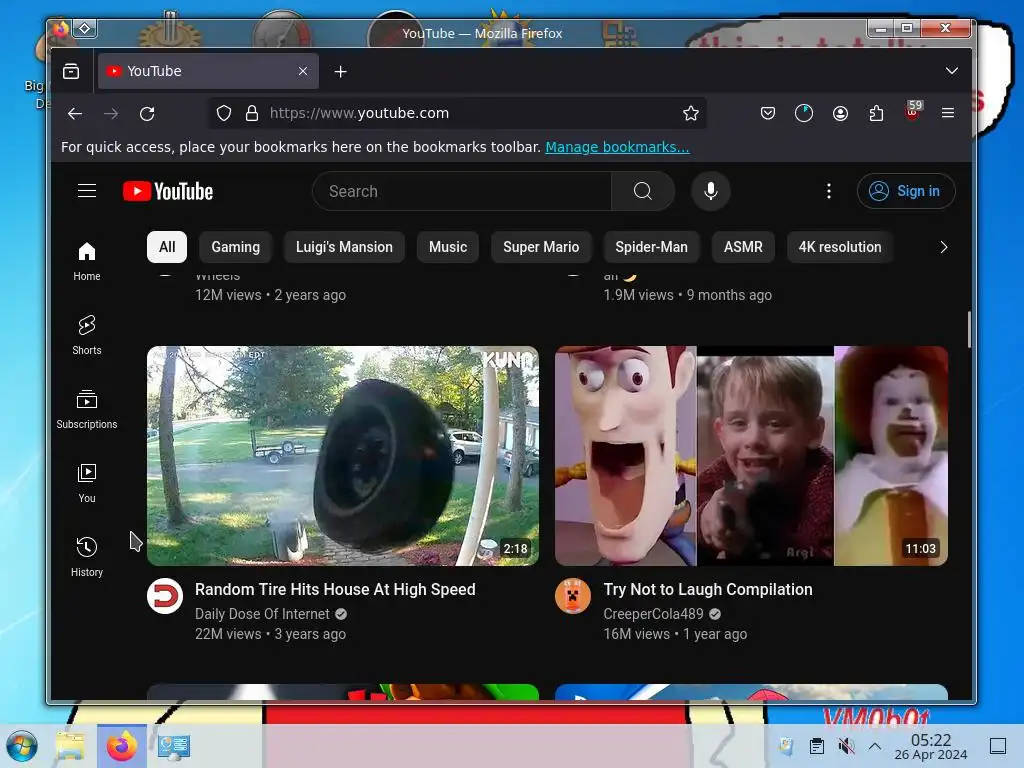Click the Daily Dose Of Internet channel avatar
Image resolution: width=1024 pixels, height=768 pixels.
tap(165, 596)
